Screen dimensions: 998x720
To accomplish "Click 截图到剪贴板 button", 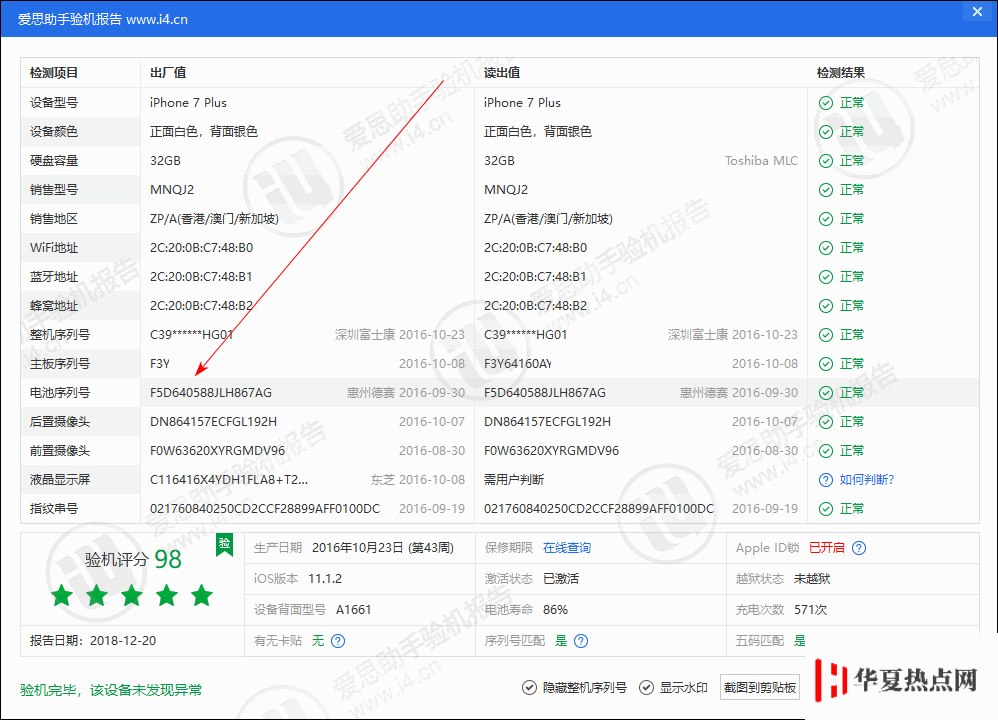I will (759, 688).
